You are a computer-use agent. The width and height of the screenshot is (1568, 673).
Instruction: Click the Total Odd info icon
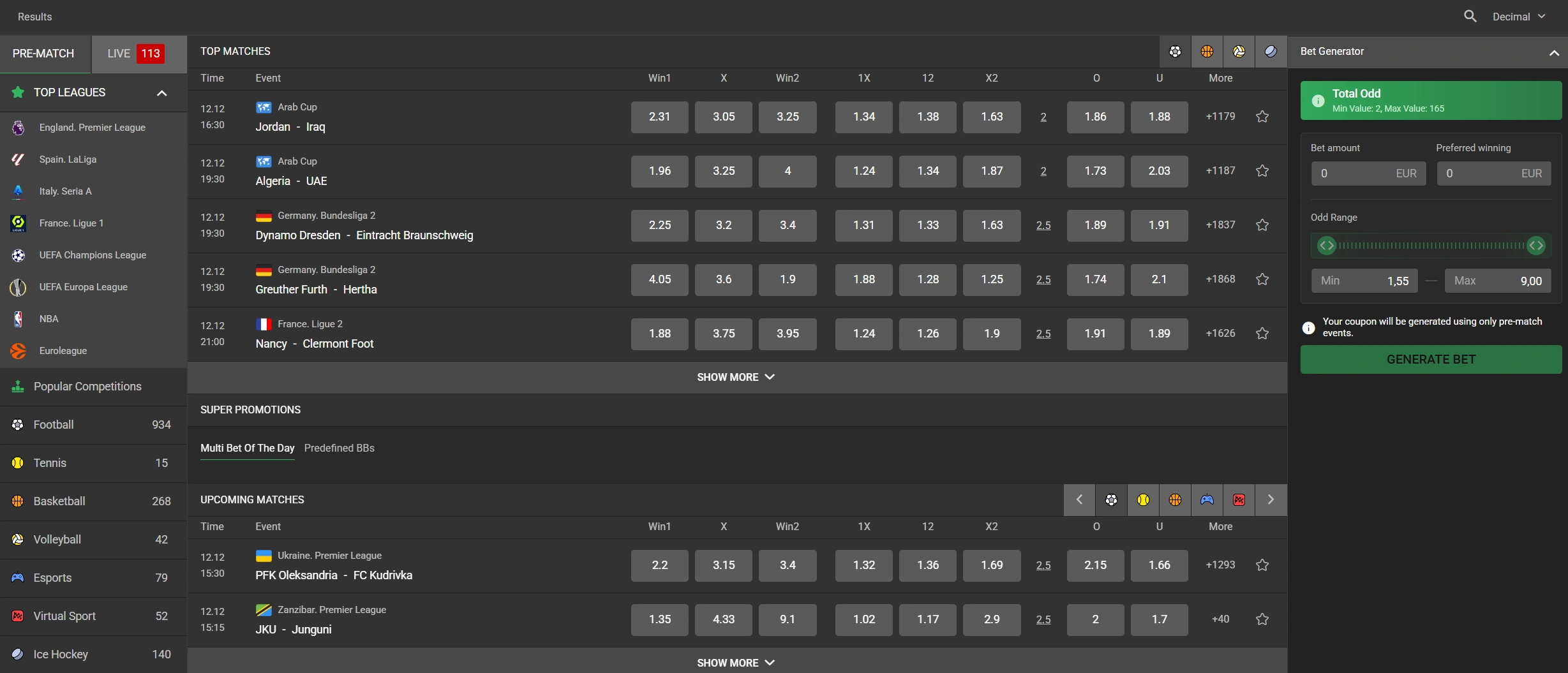point(1318,101)
